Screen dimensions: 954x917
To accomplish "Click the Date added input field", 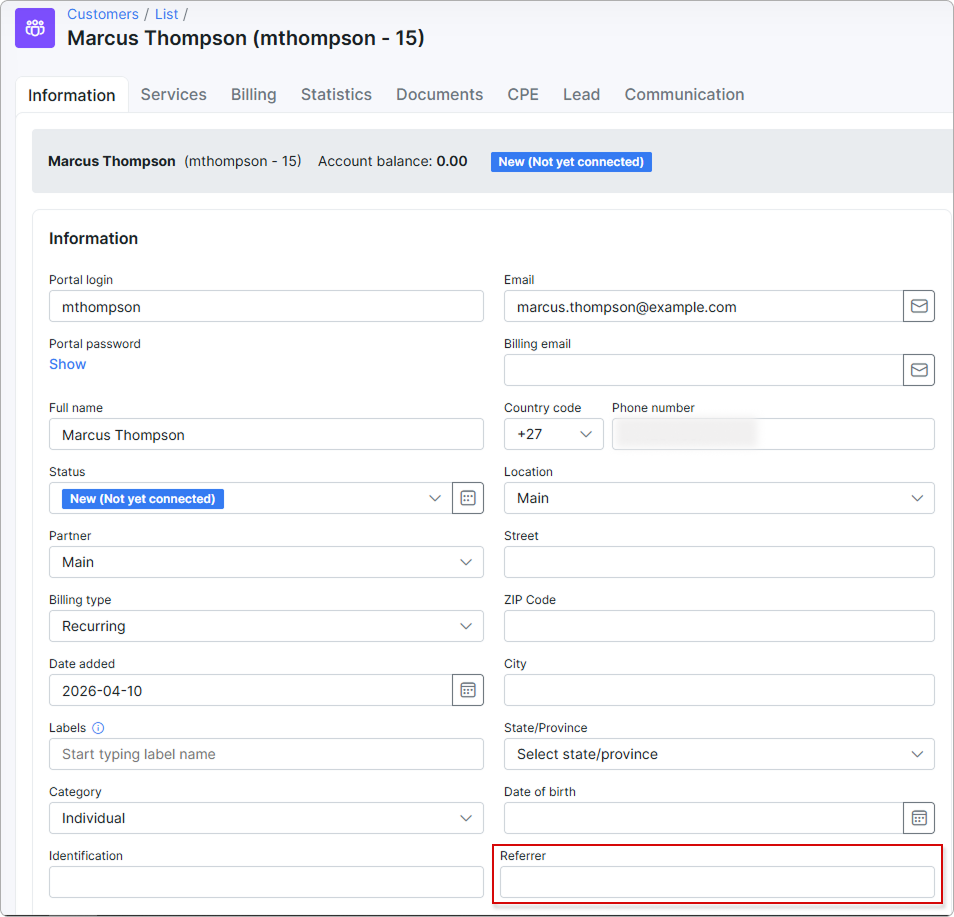I will click(251, 690).
